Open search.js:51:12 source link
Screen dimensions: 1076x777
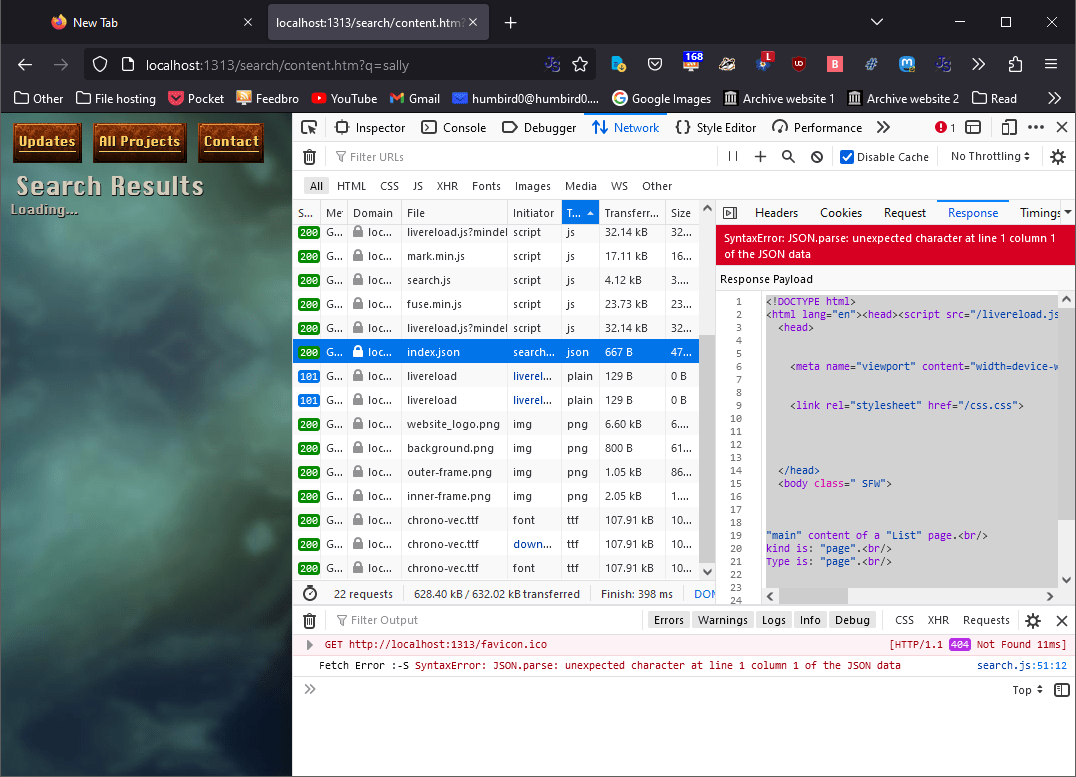click(x=1021, y=666)
